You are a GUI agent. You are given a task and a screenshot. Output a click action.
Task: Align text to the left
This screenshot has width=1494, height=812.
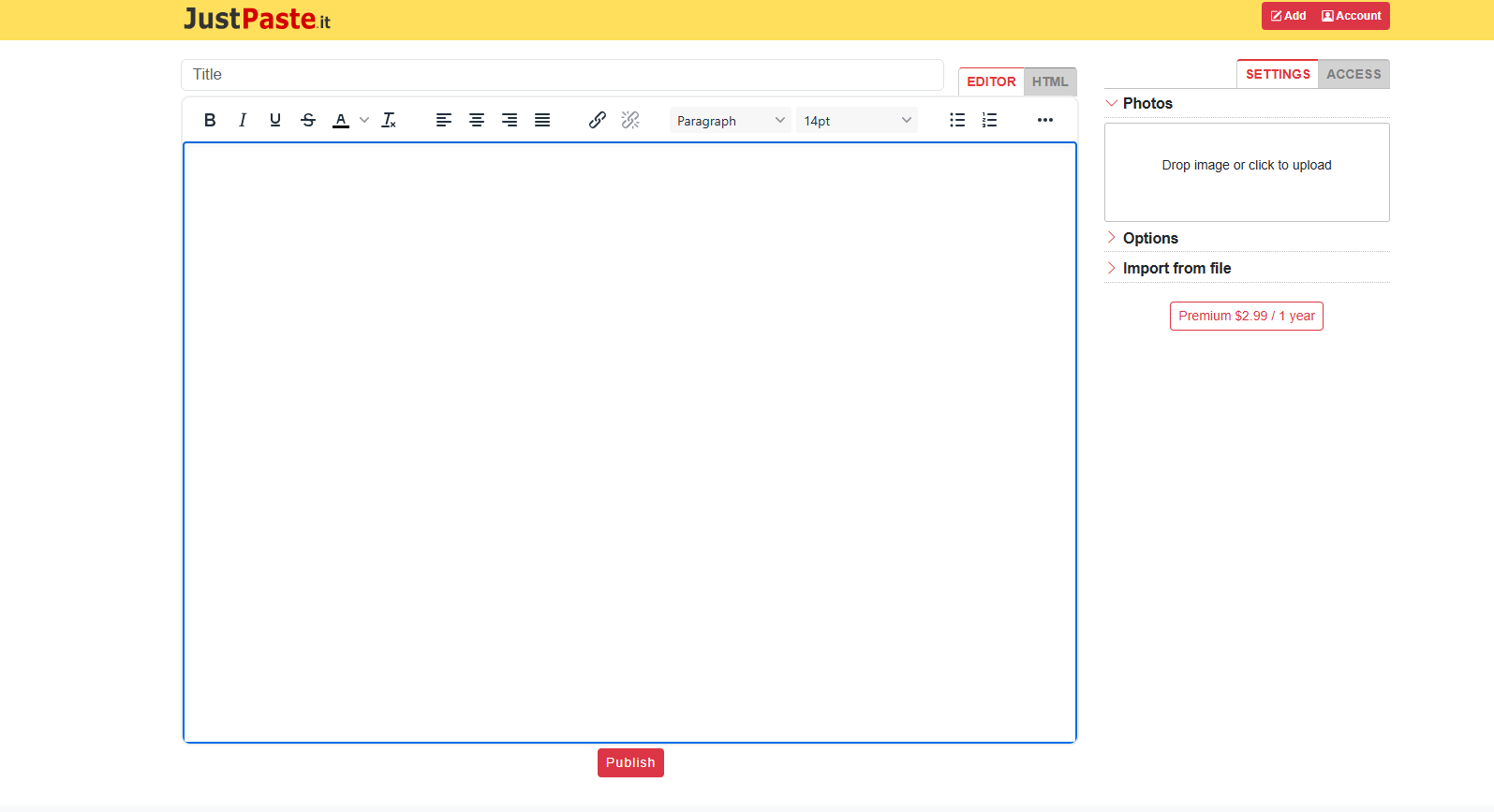tap(444, 120)
